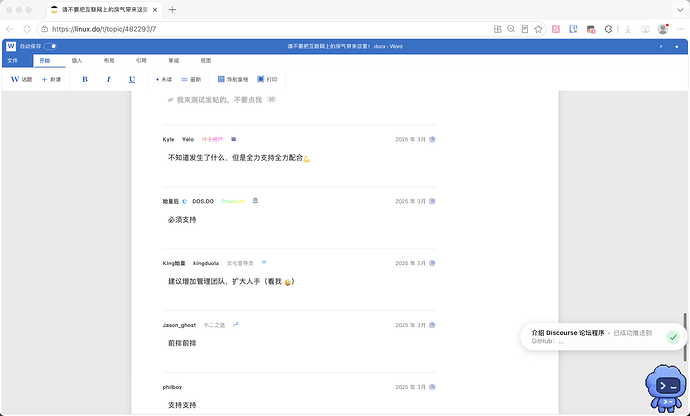Viewport: 690px width, 416px height.
Task: Switch to the 审阅 (Review) tab
Action: coord(173,61)
